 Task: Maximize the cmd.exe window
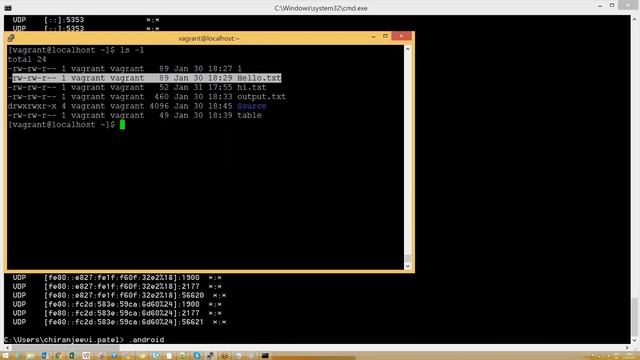pos(612,5)
